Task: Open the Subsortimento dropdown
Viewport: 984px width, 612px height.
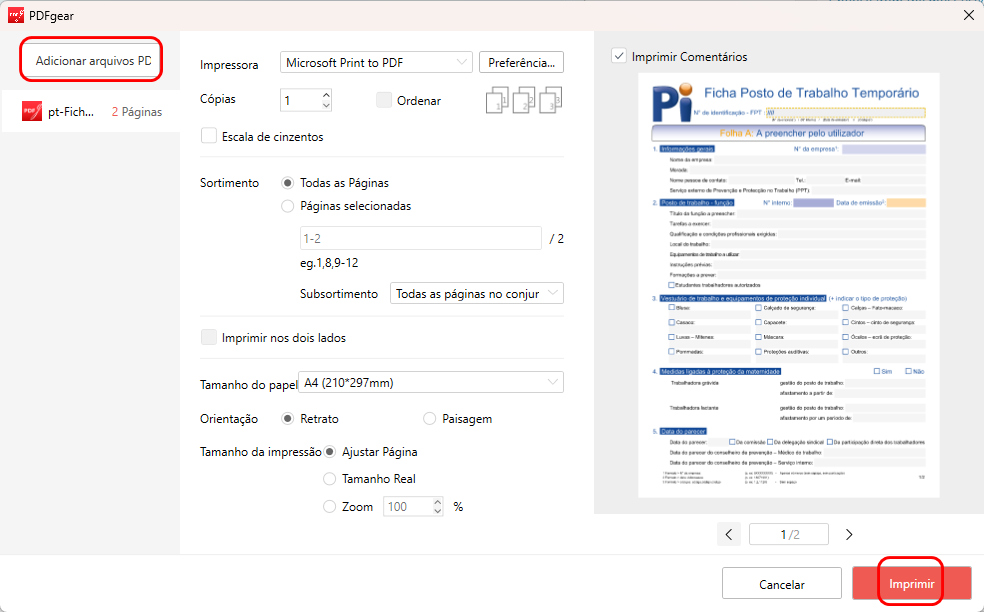Action: [477, 292]
